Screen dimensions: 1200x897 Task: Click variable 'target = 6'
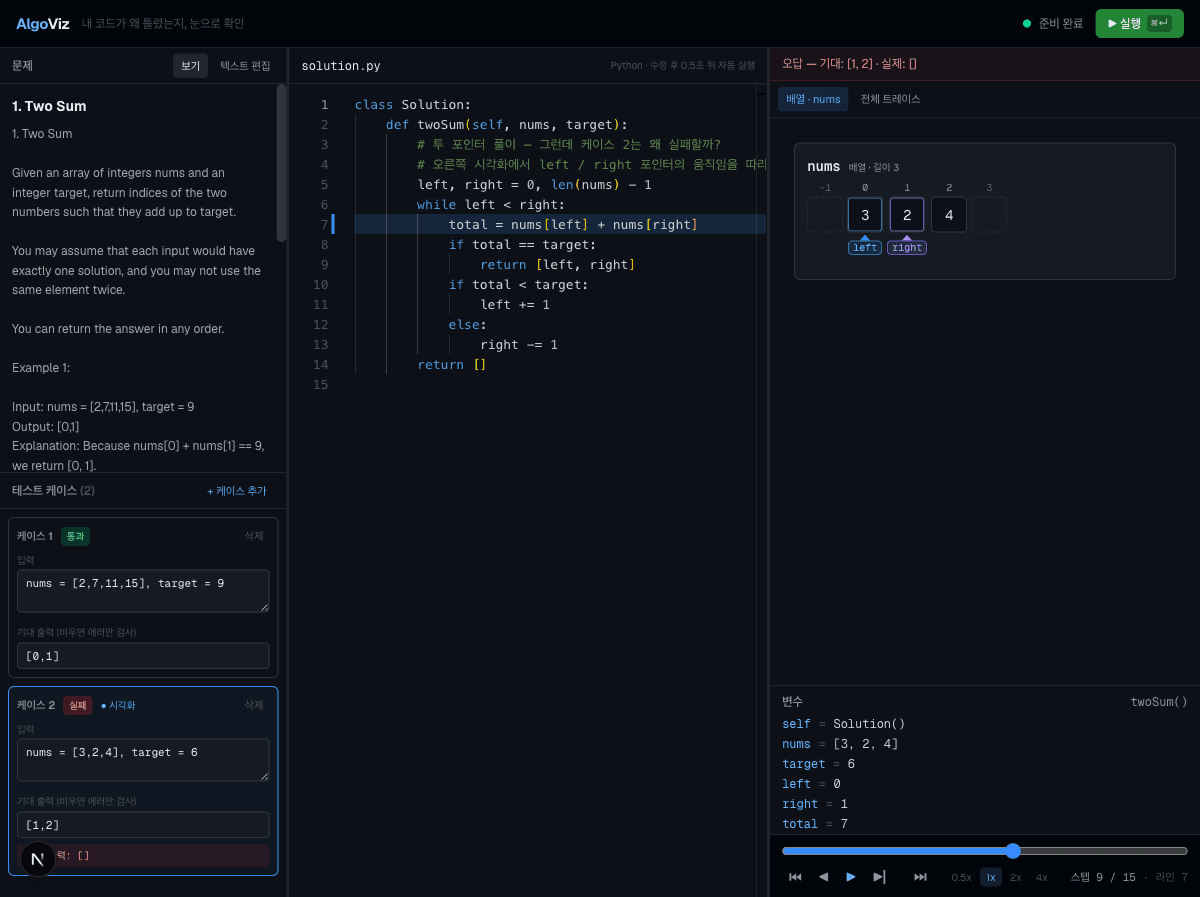click(818, 764)
